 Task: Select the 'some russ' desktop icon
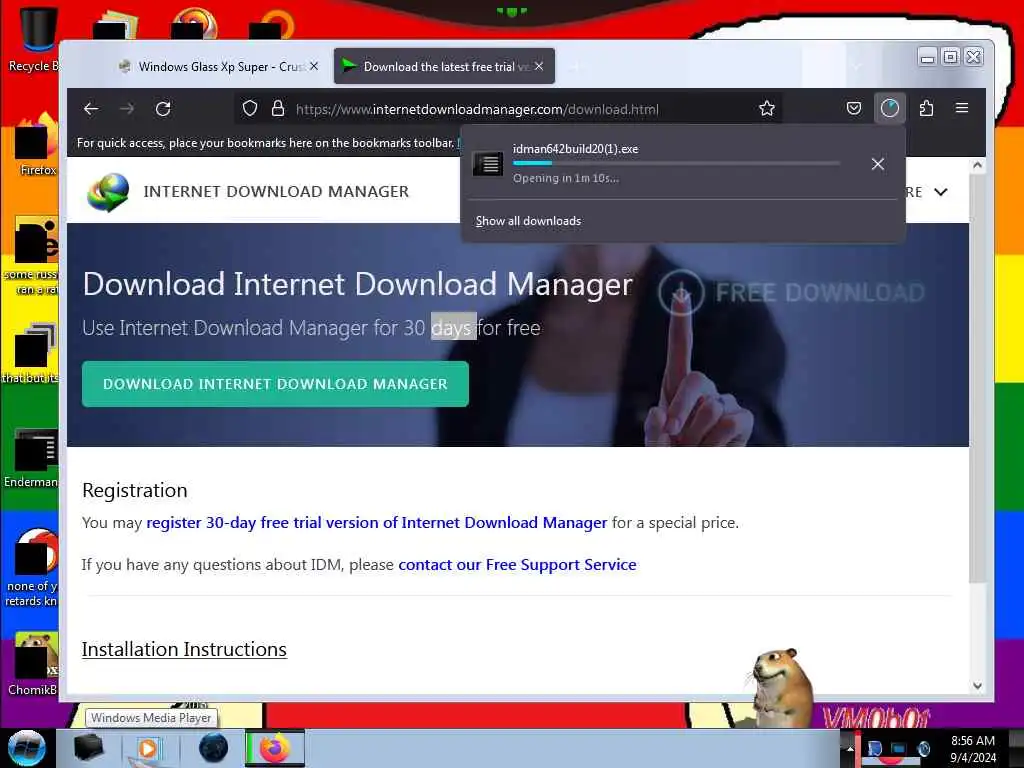(33, 256)
